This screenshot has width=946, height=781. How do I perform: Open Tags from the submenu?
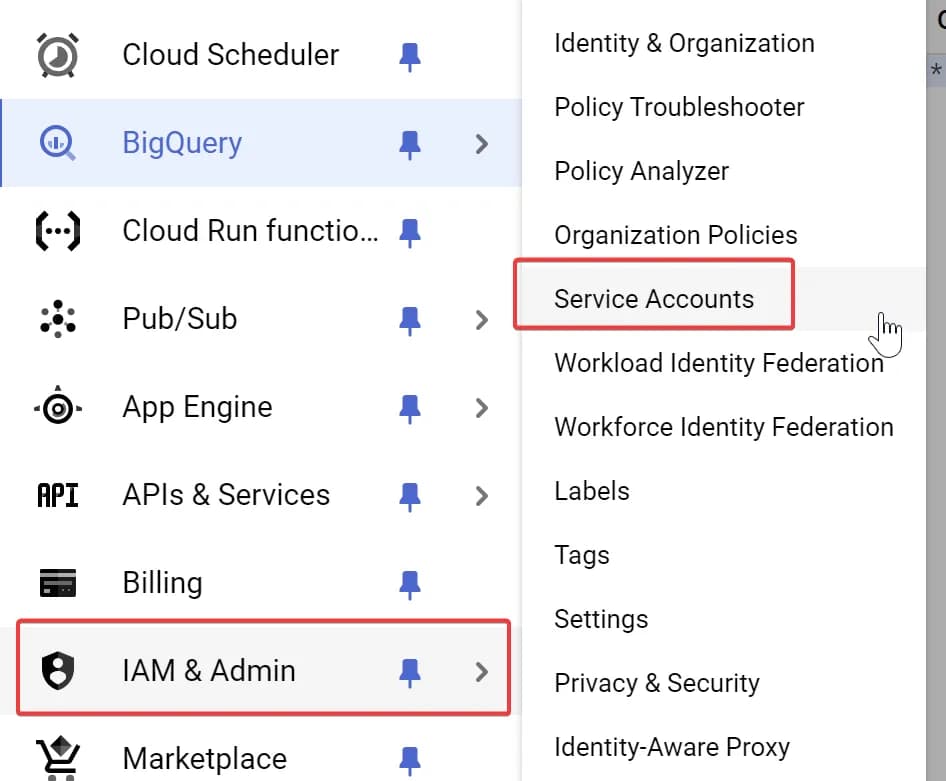pyautogui.click(x=724, y=555)
